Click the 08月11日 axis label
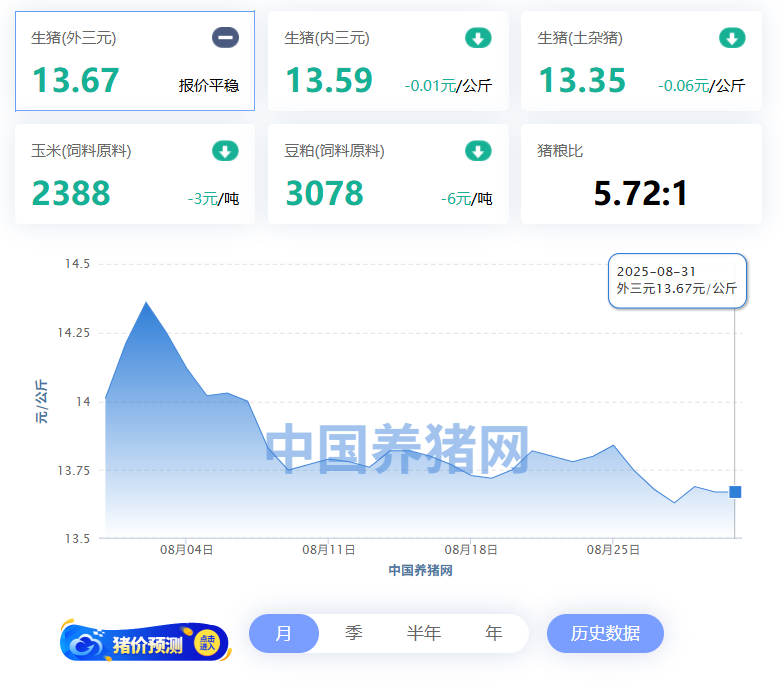784x694 pixels. pos(328,550)
